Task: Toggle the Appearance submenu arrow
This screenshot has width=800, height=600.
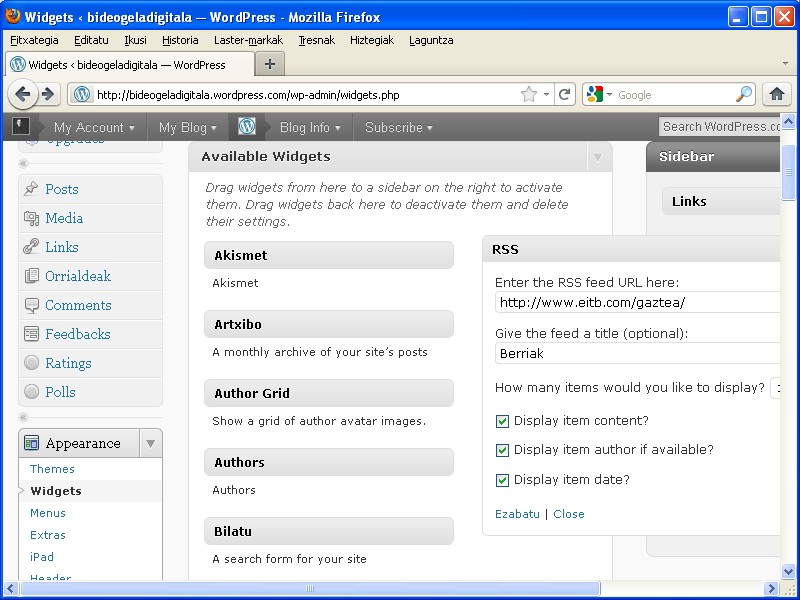Action: (x=151, y=443)
